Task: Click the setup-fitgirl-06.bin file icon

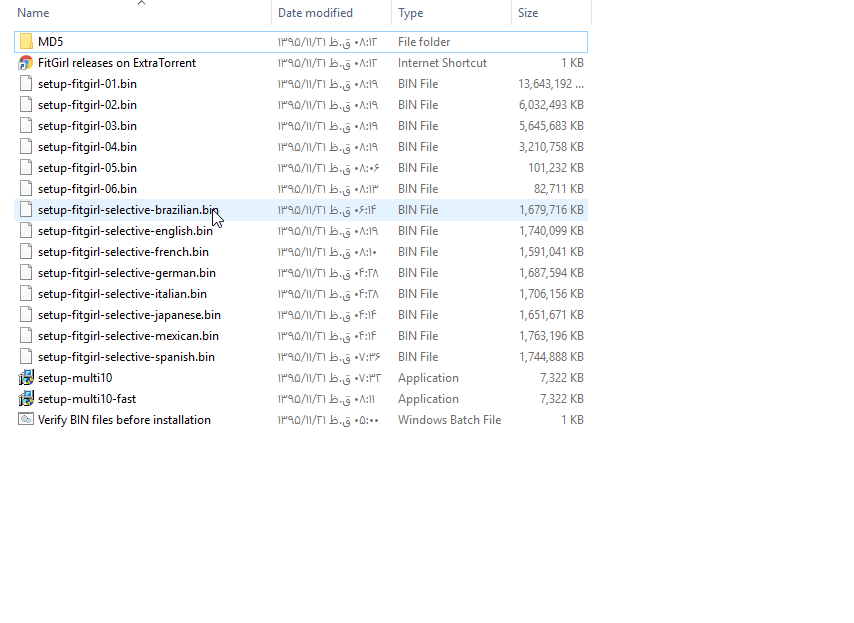Action: 26,189
